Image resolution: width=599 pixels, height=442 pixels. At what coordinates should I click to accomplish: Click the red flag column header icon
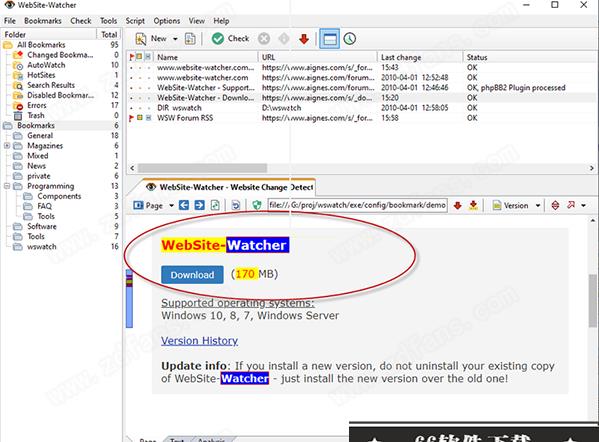click(131, 57)
